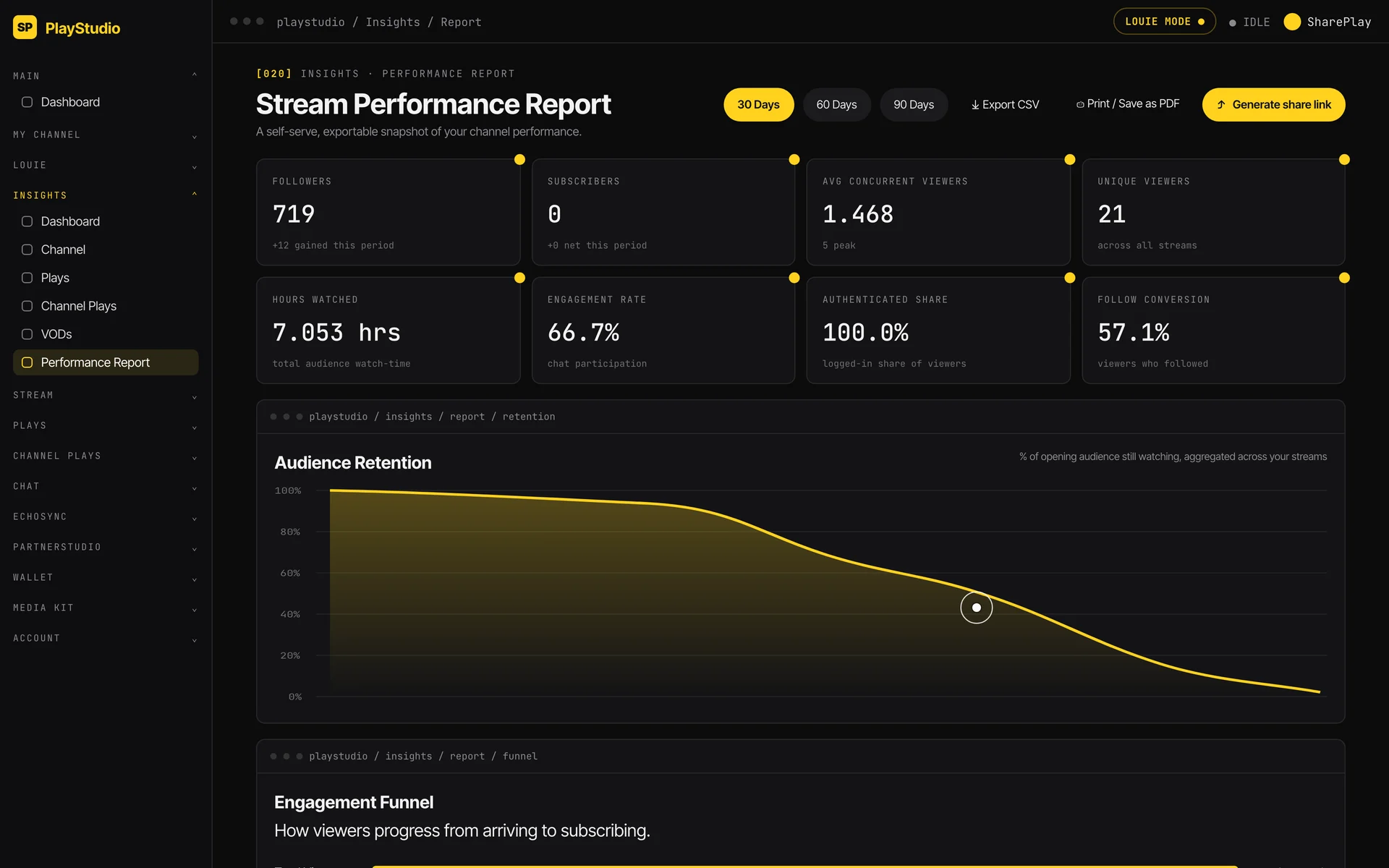Image resolution: width=1389 pixels, height=868 pixels.
Task: Click Generate share link button
Action: pyautogui.click(x=1273, y=105)
